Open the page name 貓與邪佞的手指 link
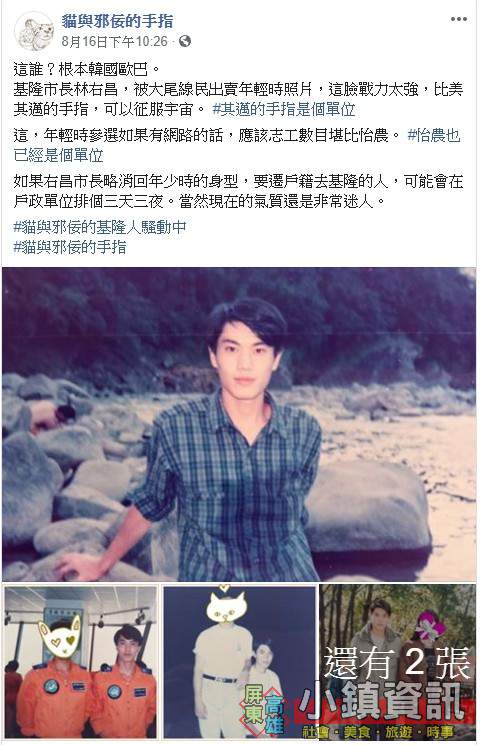The image size is (480, 745). point(117,21)
